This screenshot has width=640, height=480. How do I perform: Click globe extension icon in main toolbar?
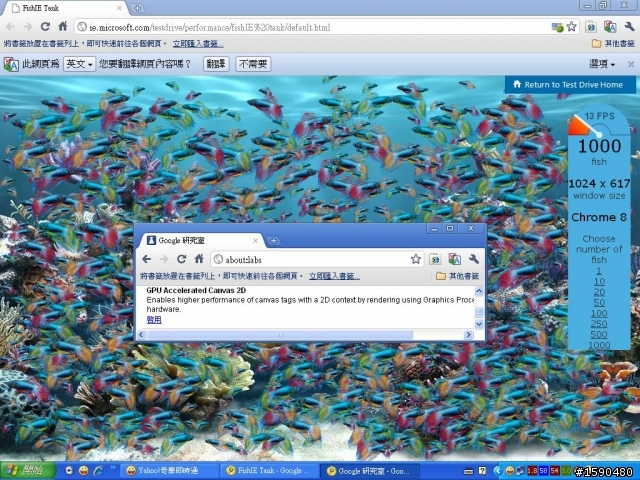tap(591, 27)
